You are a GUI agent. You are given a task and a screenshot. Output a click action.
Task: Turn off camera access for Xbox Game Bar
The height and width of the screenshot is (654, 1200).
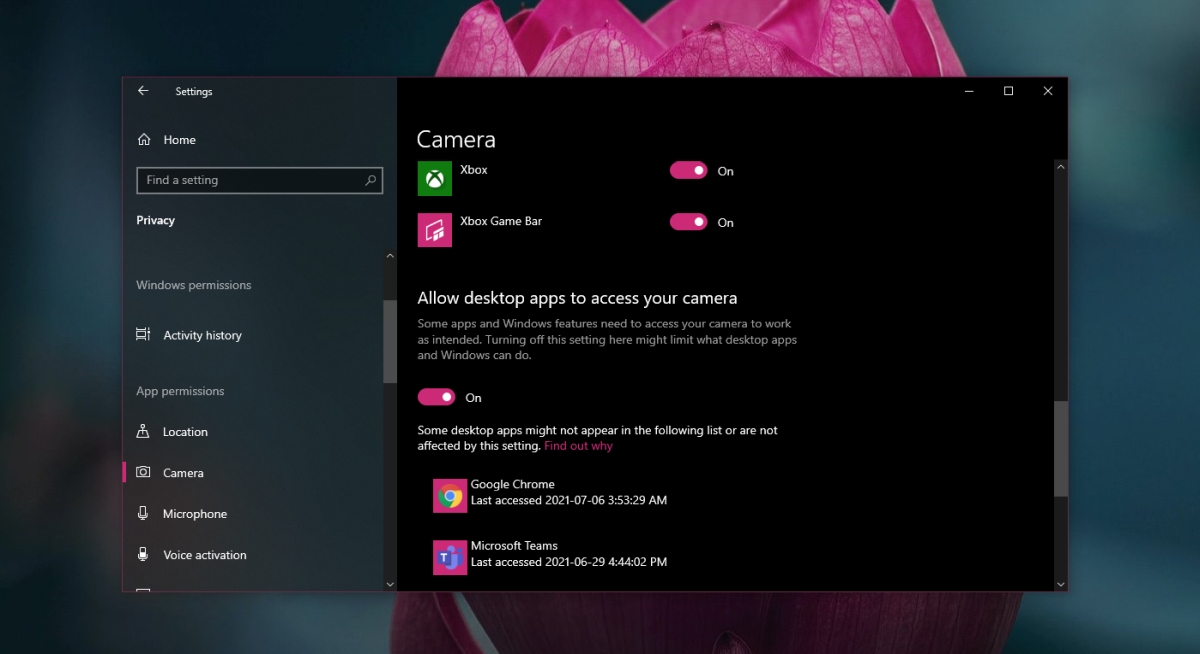[x=688, y=222]
